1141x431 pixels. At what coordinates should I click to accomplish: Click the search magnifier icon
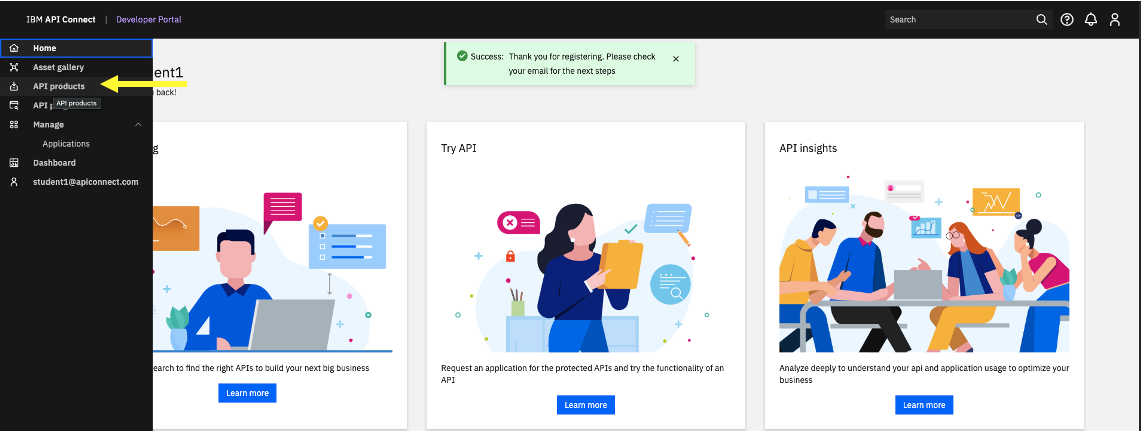pyautogui.click(x=1041, y=20)
